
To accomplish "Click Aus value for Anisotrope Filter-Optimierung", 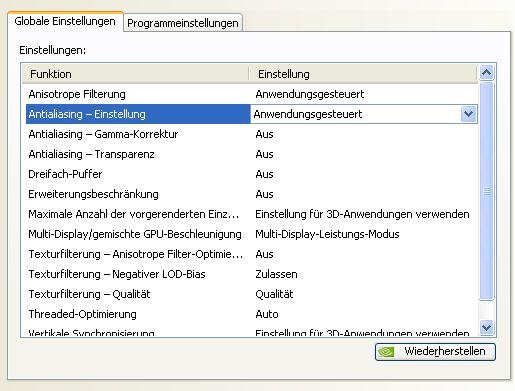I will 264,254.
